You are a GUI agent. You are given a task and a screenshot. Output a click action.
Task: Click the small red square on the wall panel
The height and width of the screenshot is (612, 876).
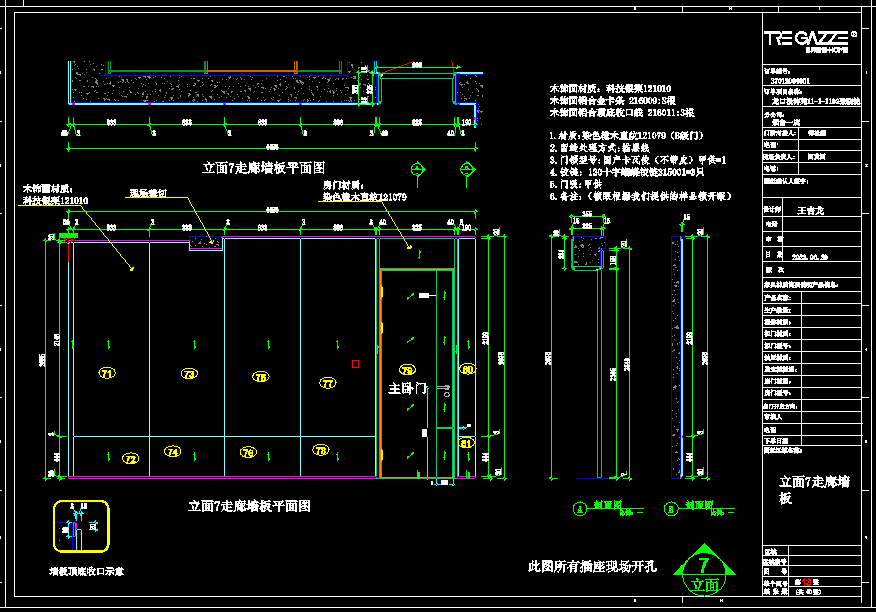pyautogui.click(x=355, y=364)
